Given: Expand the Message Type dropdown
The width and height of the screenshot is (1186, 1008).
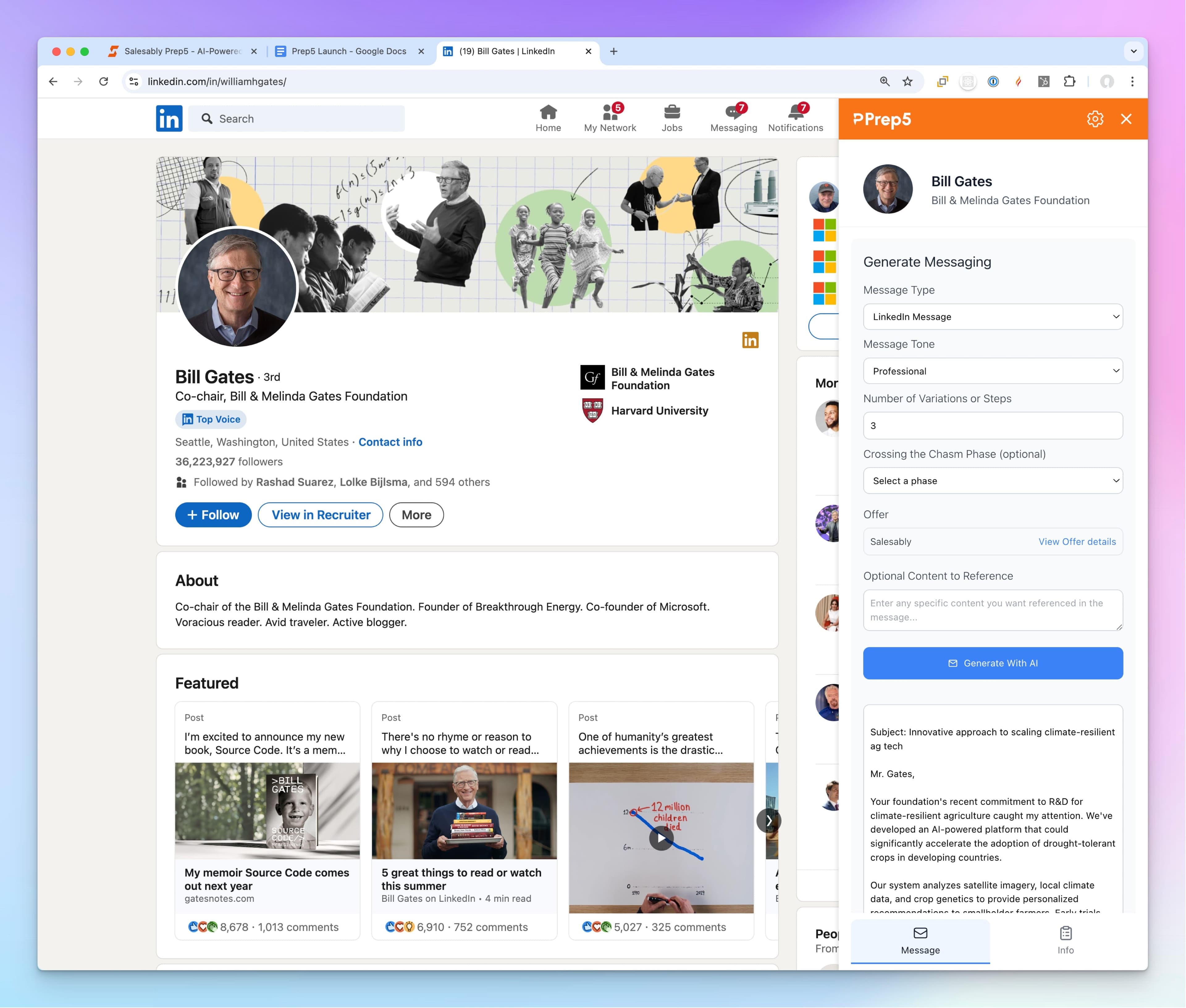Looking at the screenshot, I should [x=992, y=317].
